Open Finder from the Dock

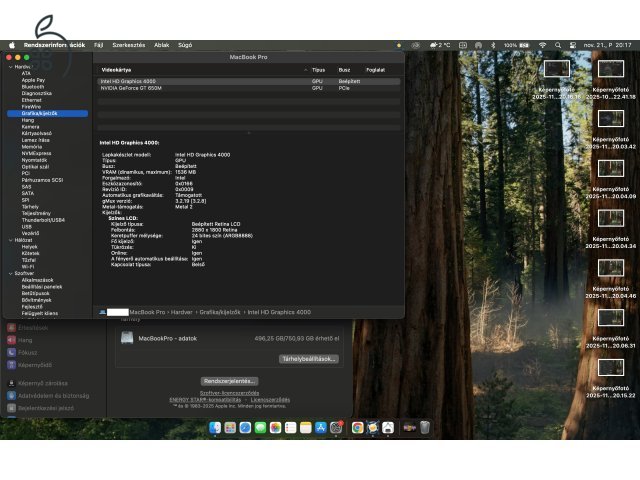tap(215, 427)
